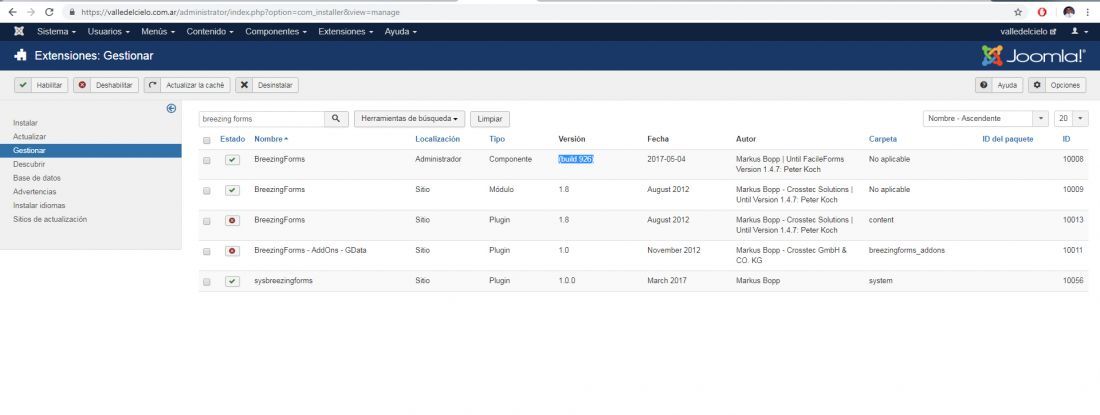Toggle status icon of the BreezingForms Componente row

232,160
